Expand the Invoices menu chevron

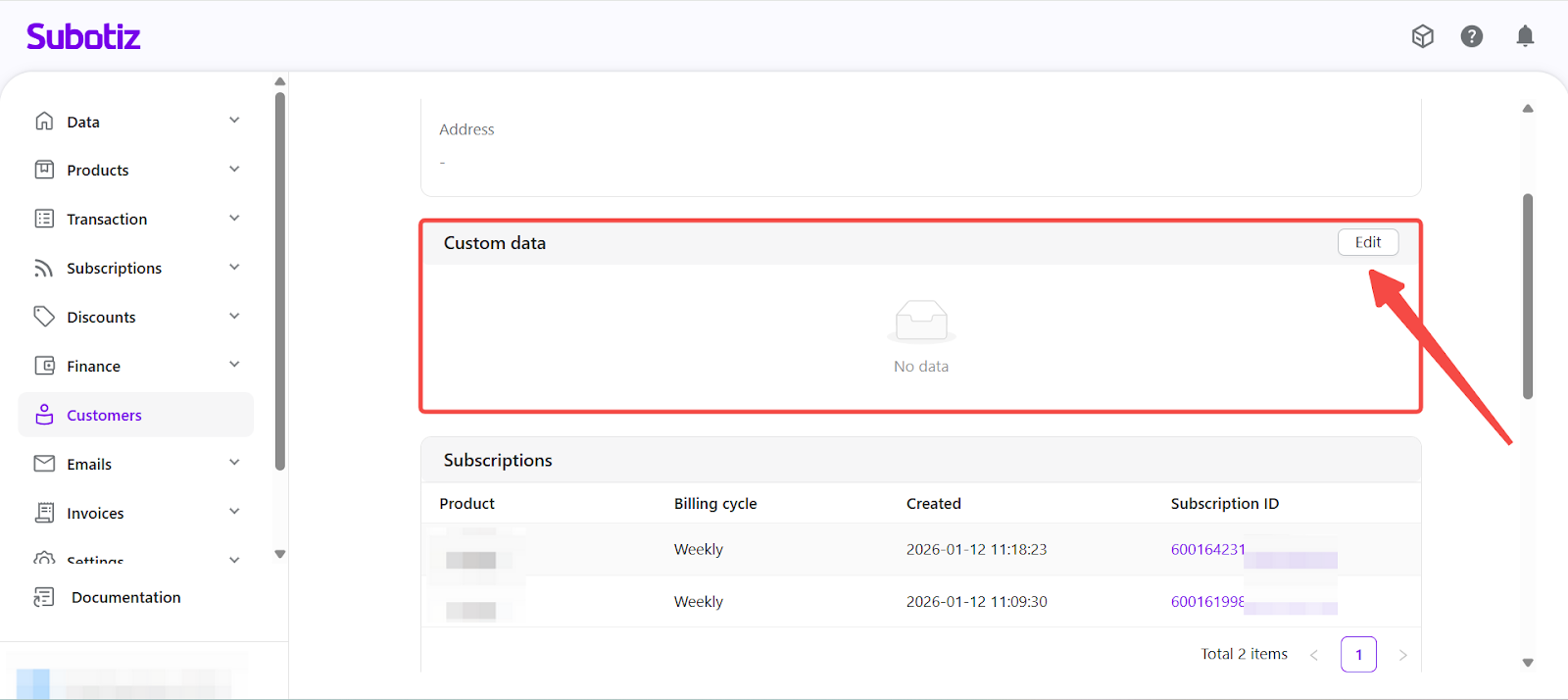tap(234, 512)
